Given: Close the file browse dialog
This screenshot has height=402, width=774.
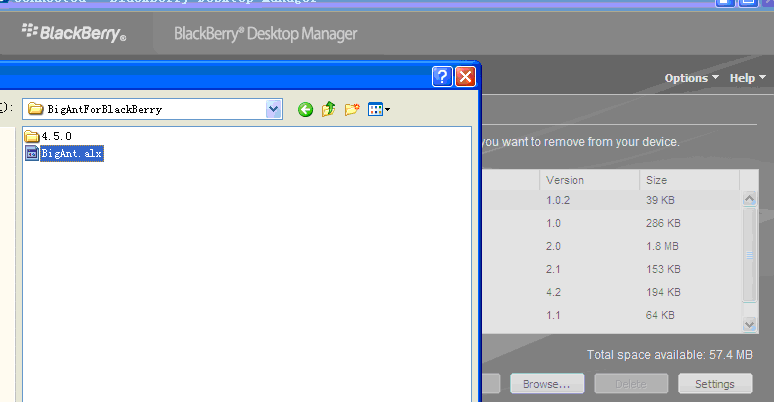Looking at the screenshot, I should 465,77.
